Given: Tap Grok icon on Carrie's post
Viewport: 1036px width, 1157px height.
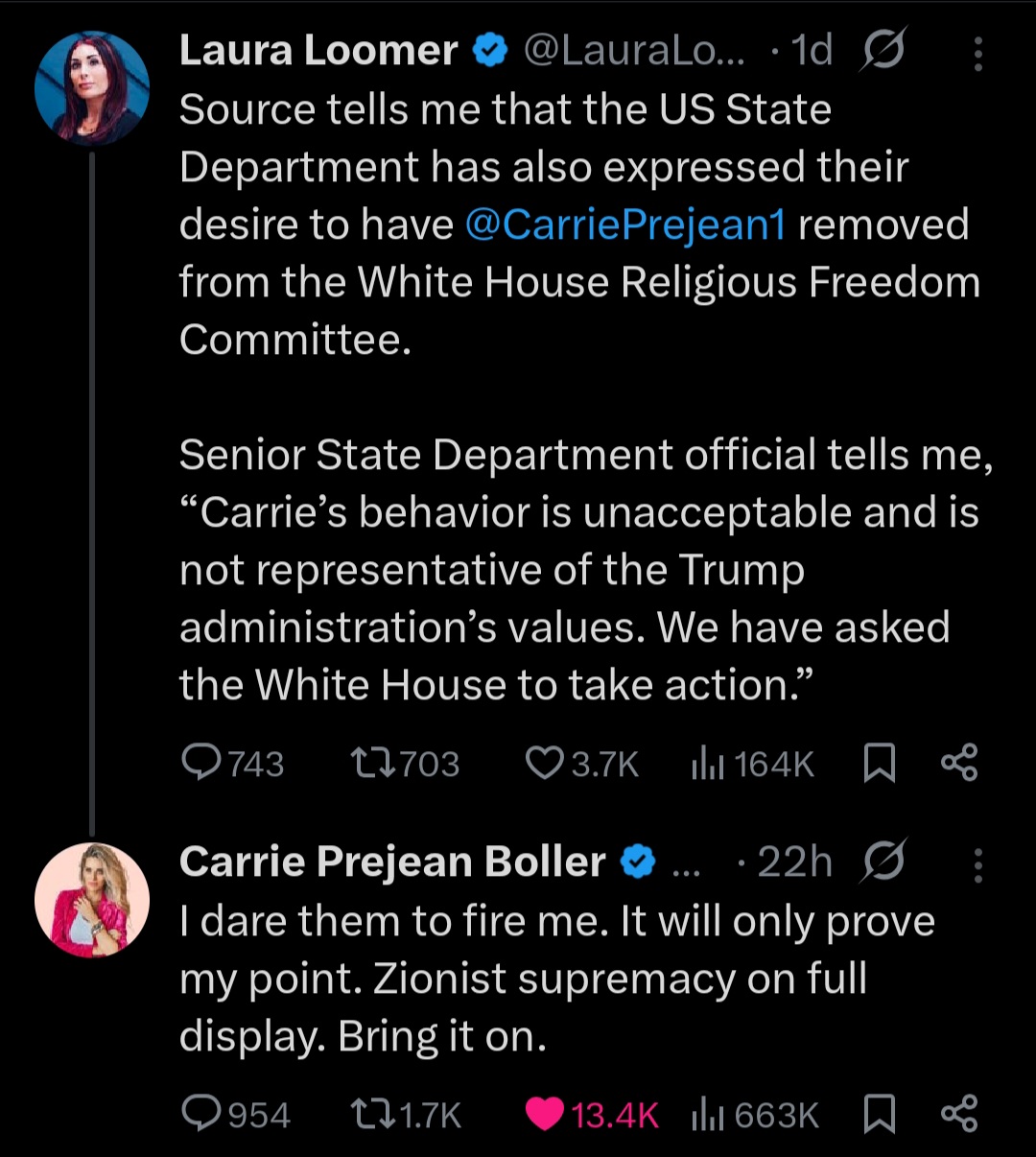Looking at the screenshot, I should [882, 862].
